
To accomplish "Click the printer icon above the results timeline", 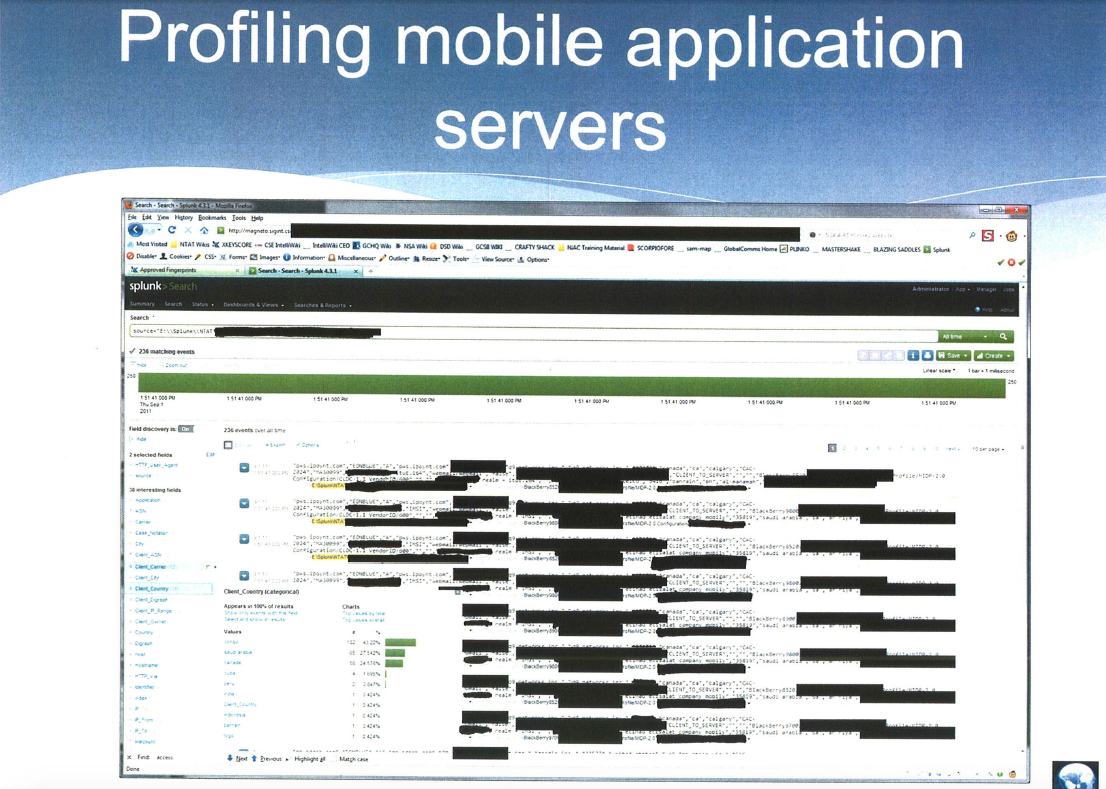I will pos(928,355).
